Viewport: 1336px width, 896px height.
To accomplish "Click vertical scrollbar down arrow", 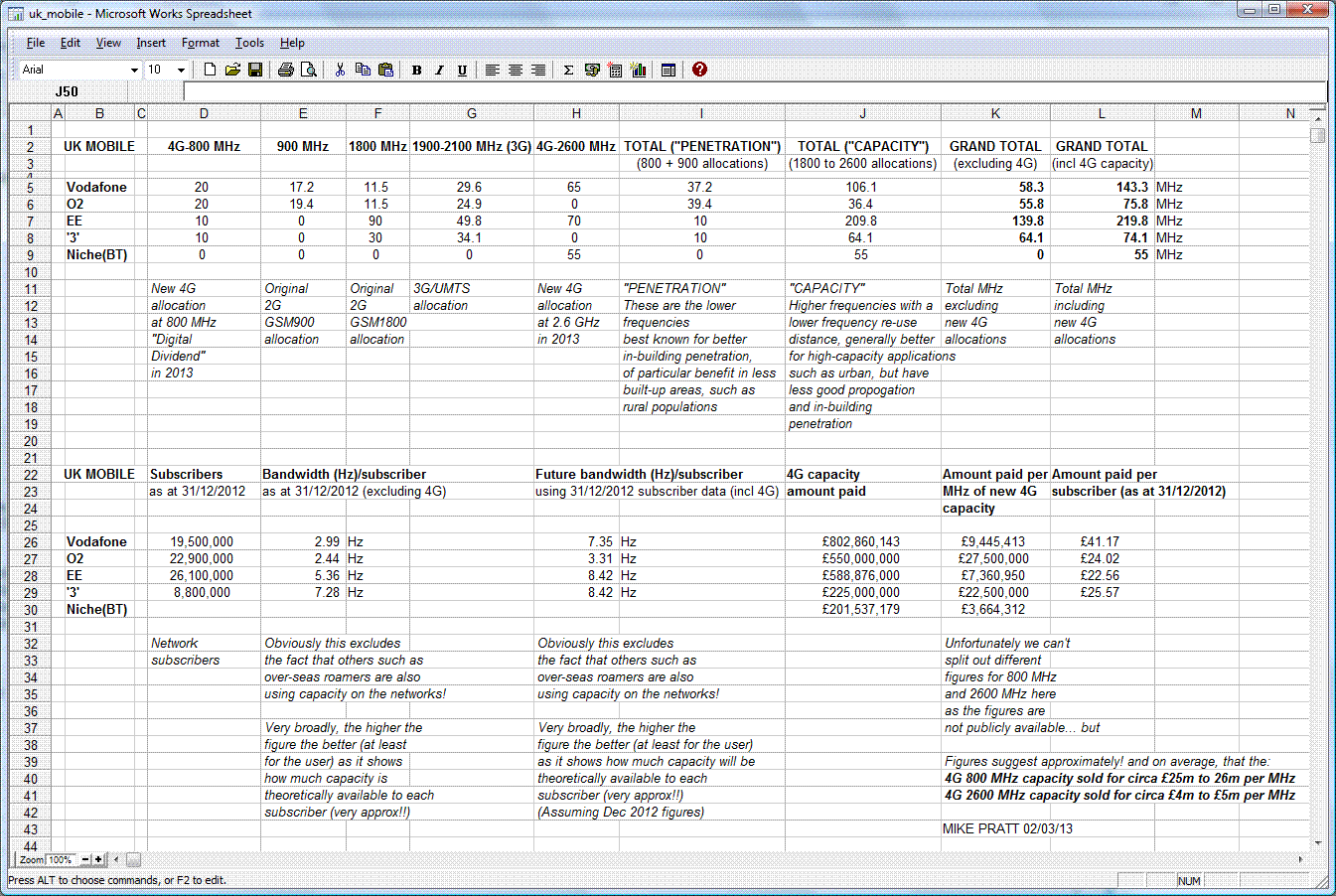I will click(x=1318, y=843).
